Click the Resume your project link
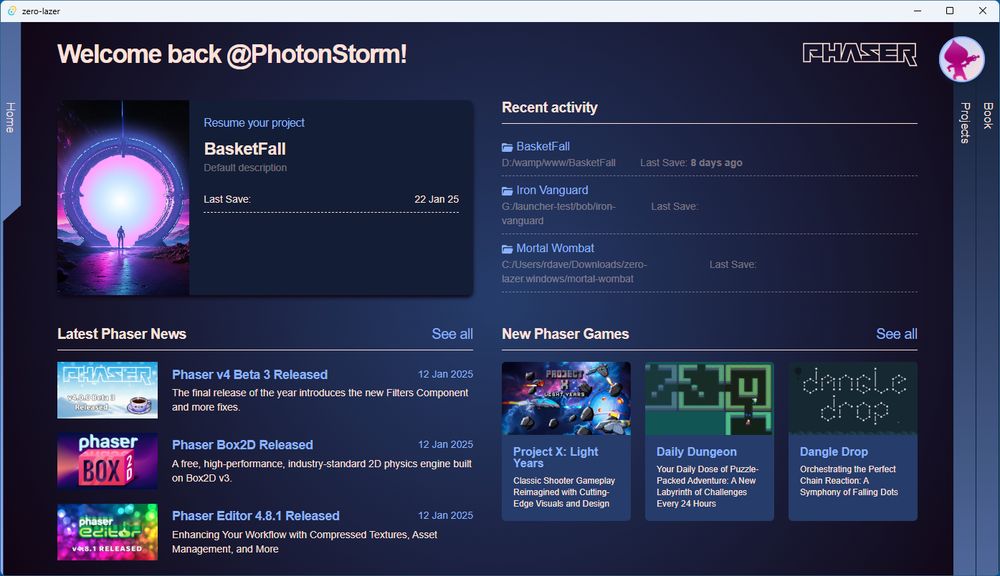 pyautogui.click(x=254, y=122)
